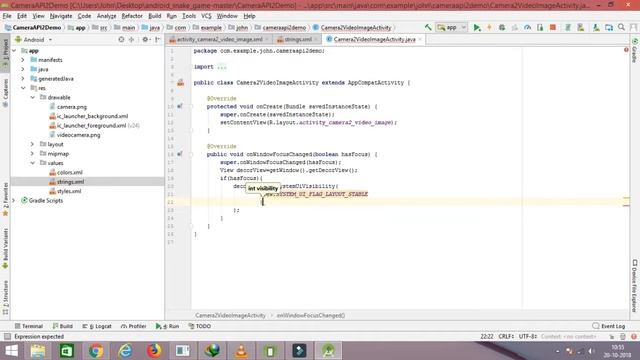Open VLC media player from taskbar
640x360 pixels.
[x=241, y=351]
